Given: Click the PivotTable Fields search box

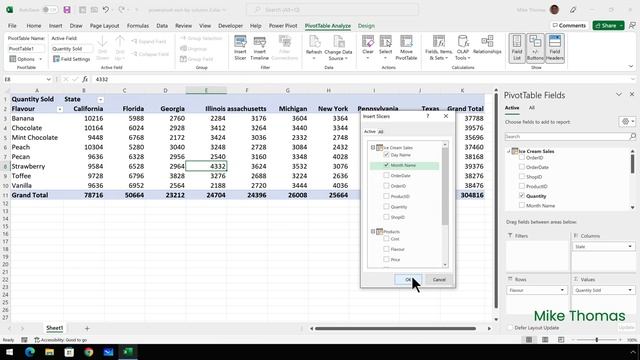Looking at the screenshot, I should [567, 136].
